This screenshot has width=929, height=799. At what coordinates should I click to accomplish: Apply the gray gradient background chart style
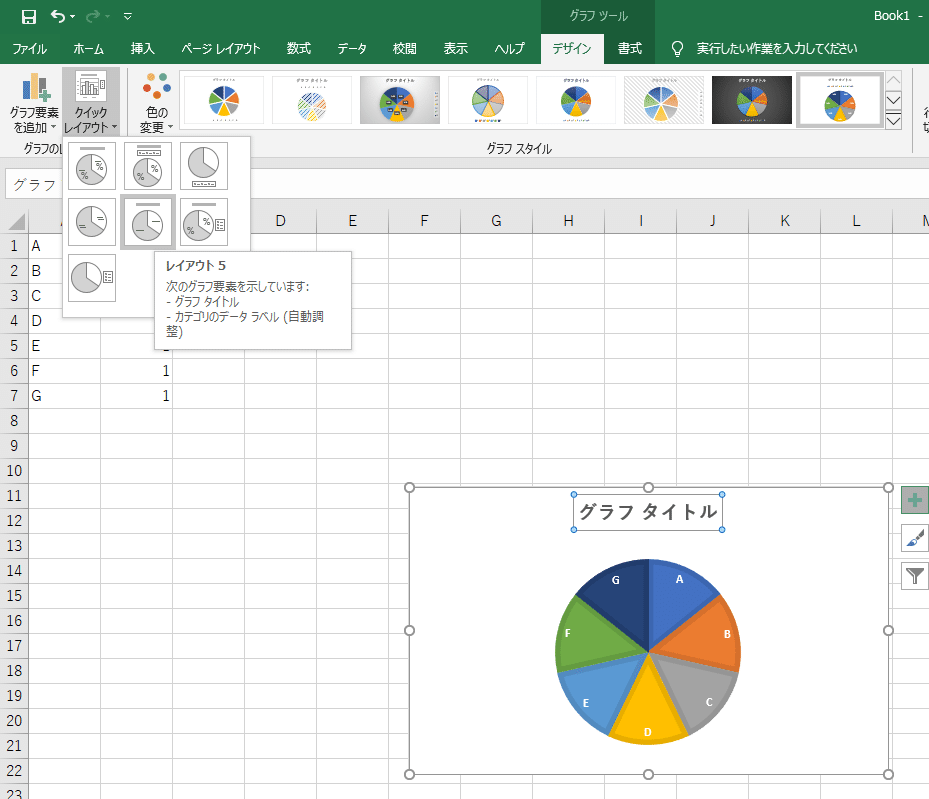400,100
